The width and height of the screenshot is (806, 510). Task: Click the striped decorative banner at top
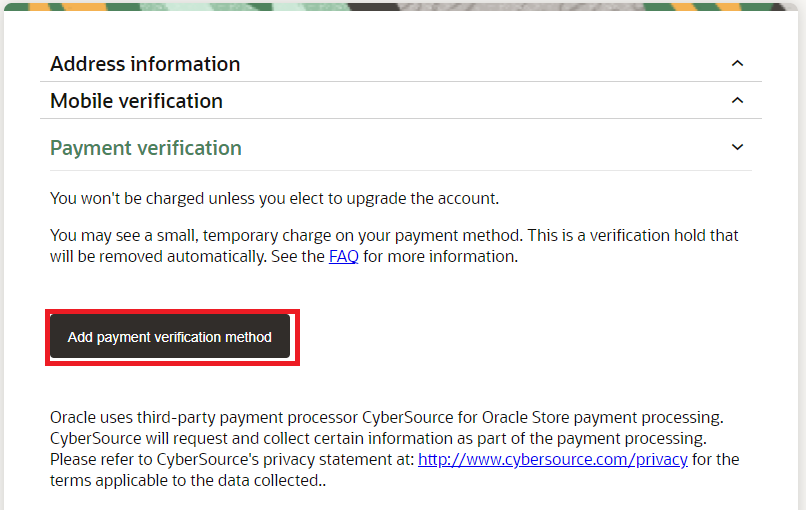401,6
